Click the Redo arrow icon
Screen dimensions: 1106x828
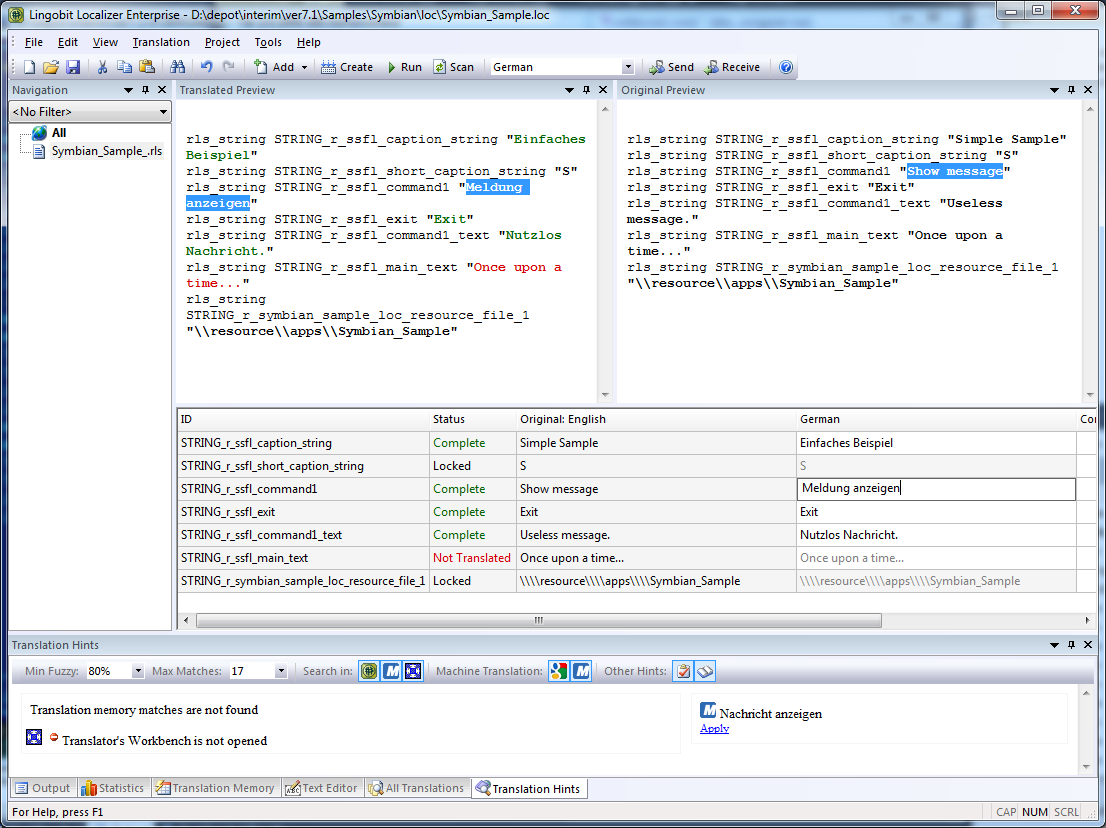[x=229, y=67]
